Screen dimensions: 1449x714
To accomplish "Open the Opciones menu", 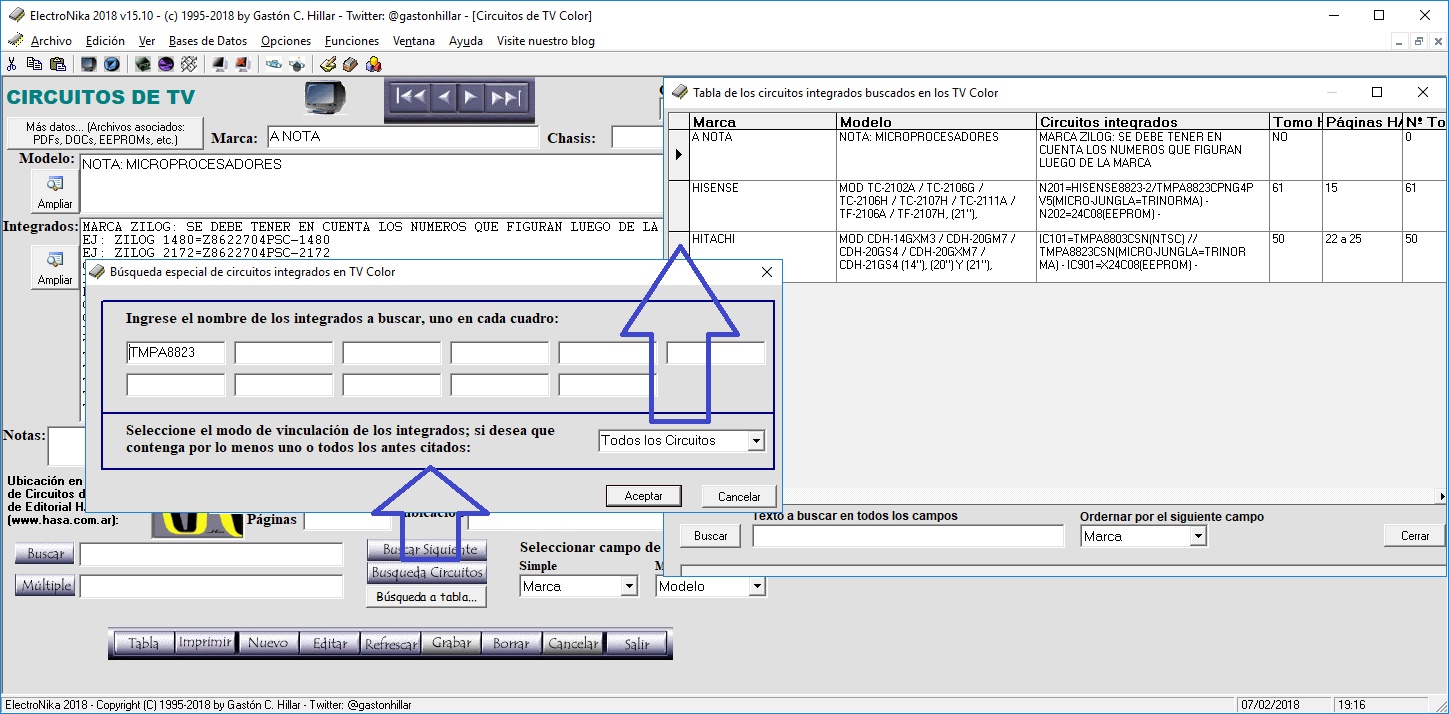I will pyautogui.click(x=286, y=41).
